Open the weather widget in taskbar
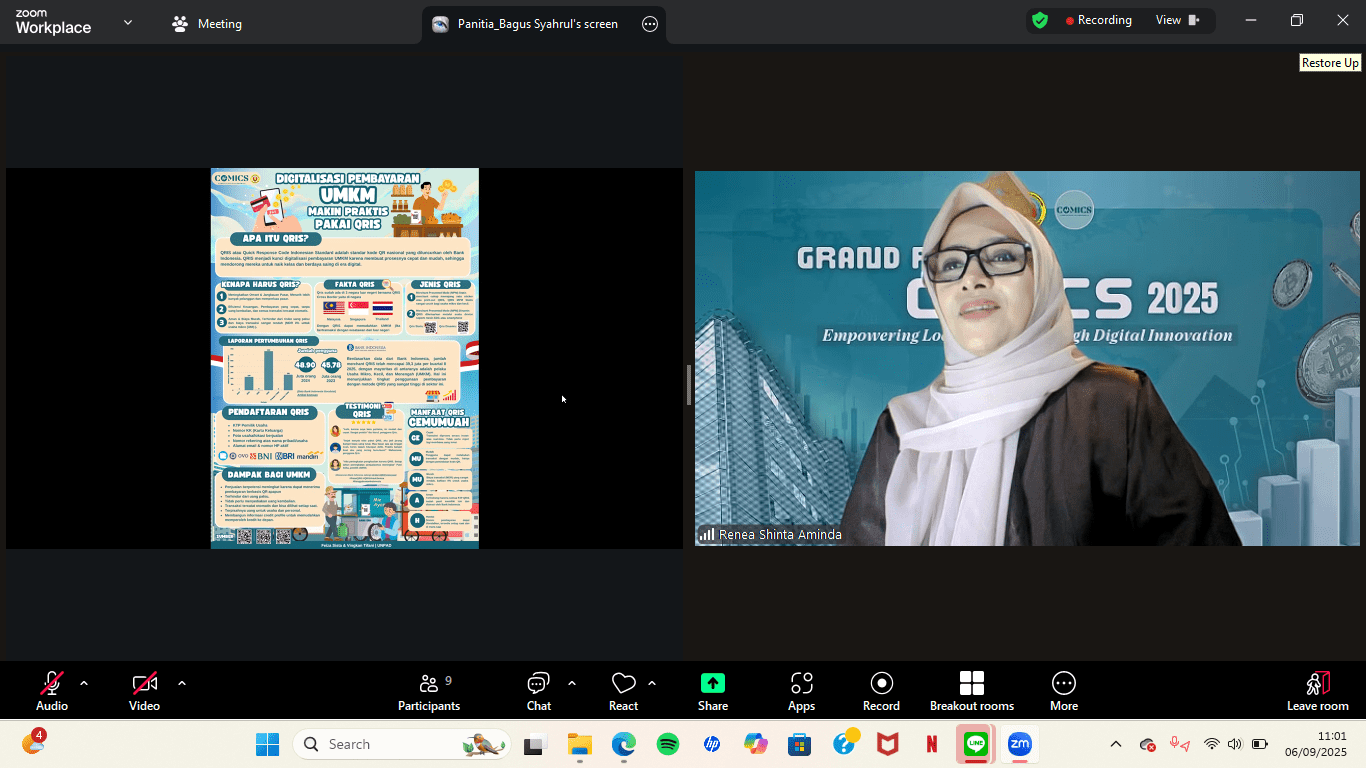Image resolution: width=1366 pixels, height=768 pixels. point(33,742)
